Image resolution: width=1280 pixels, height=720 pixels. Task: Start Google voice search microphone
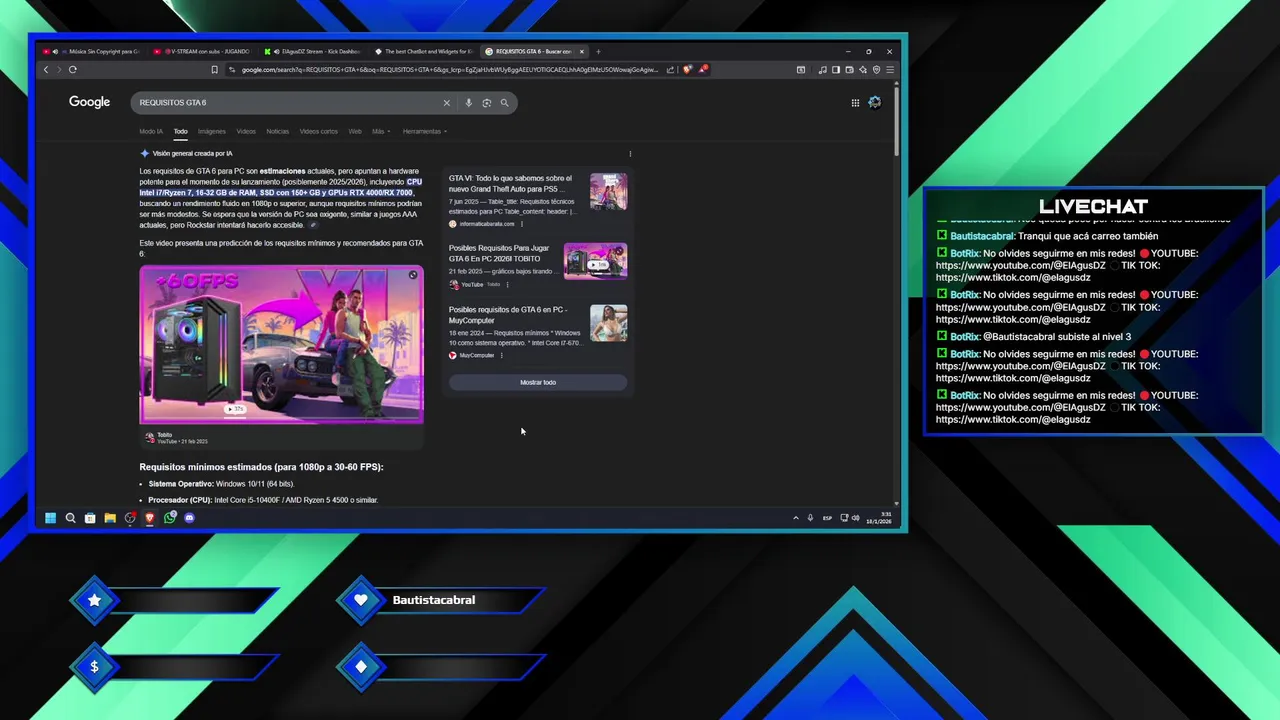click(468, 103)
